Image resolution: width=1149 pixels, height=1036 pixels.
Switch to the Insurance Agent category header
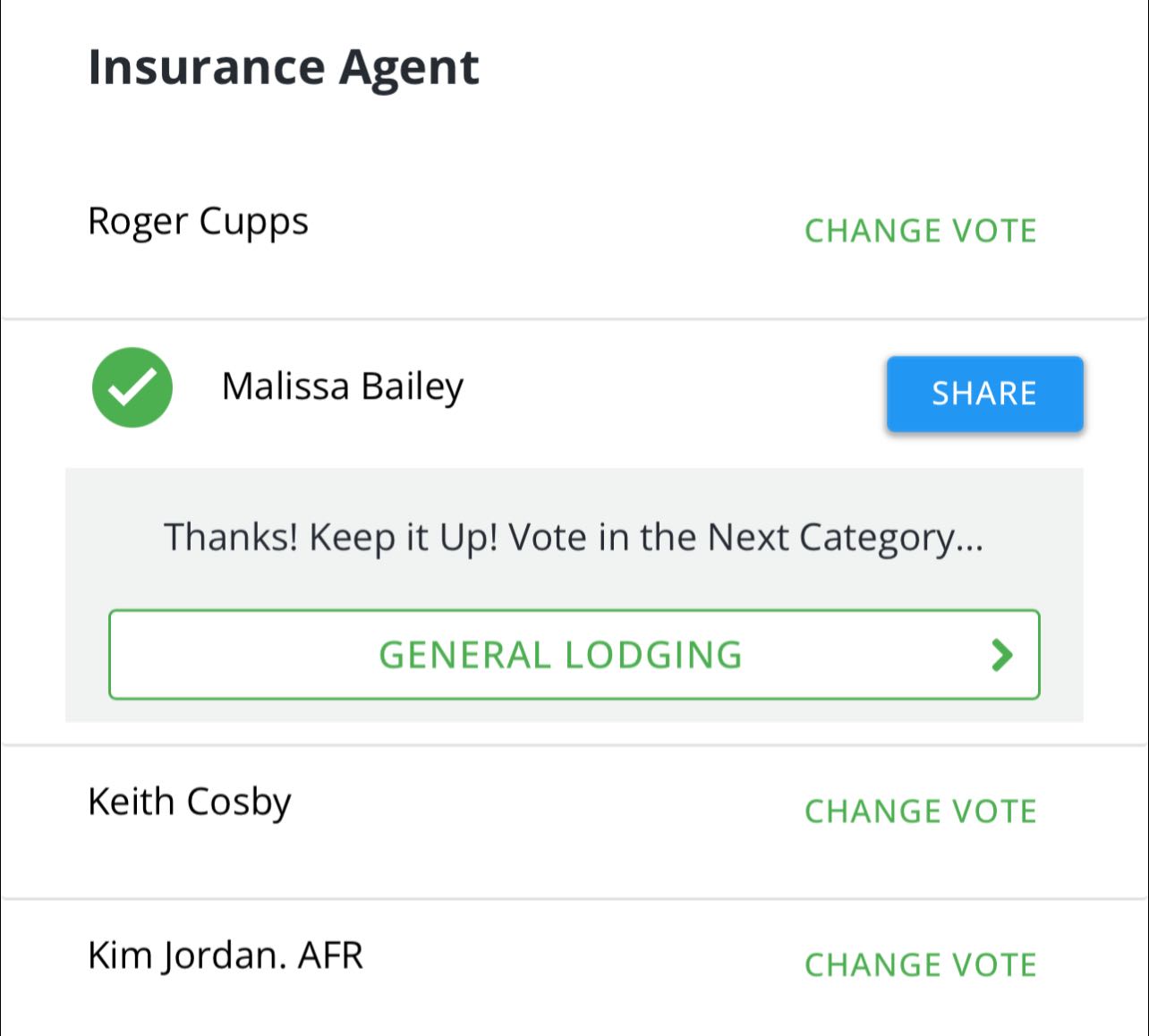click(x=285, y=65)
